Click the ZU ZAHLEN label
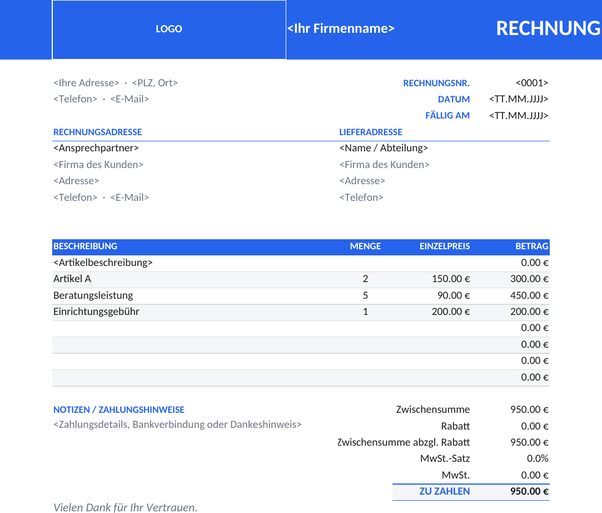 click(444, 491)
